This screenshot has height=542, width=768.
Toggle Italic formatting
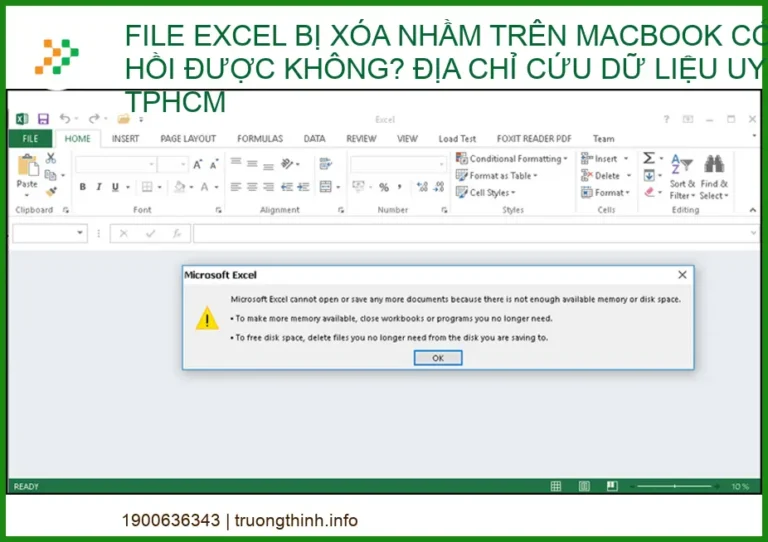tap(99, 187)
